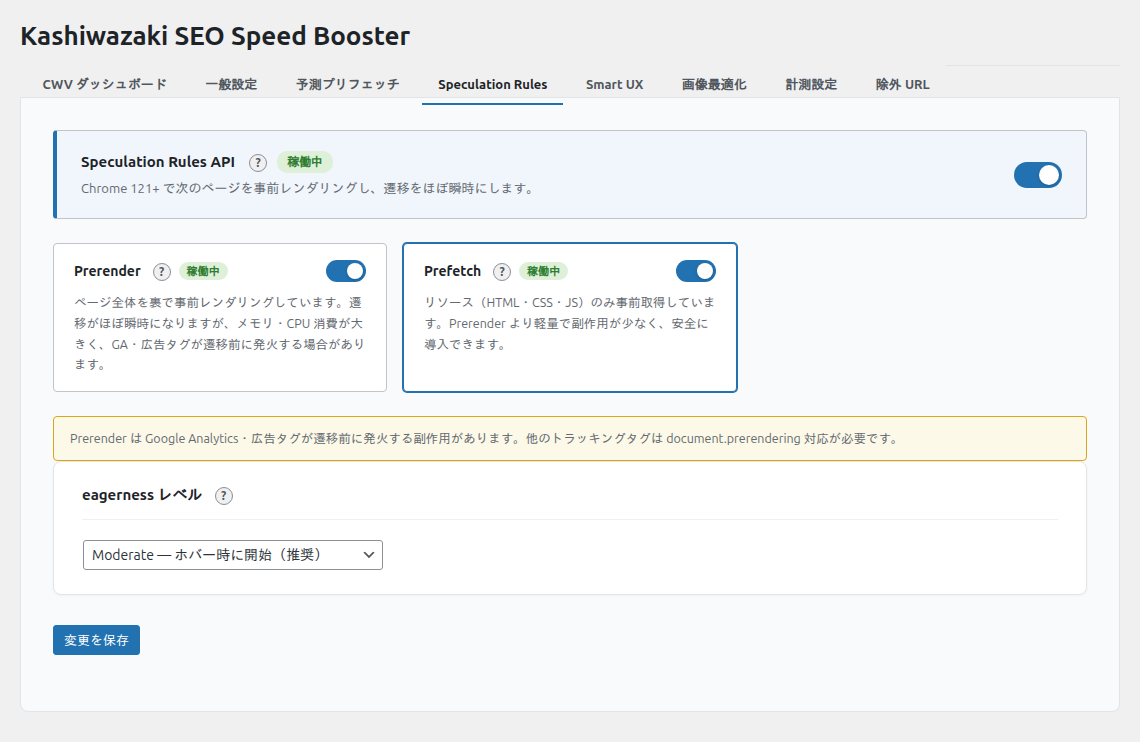Click the help icon beside Speculation Rules API
The height and width of the screenshot is (742, 1140).
pos(258,162)
